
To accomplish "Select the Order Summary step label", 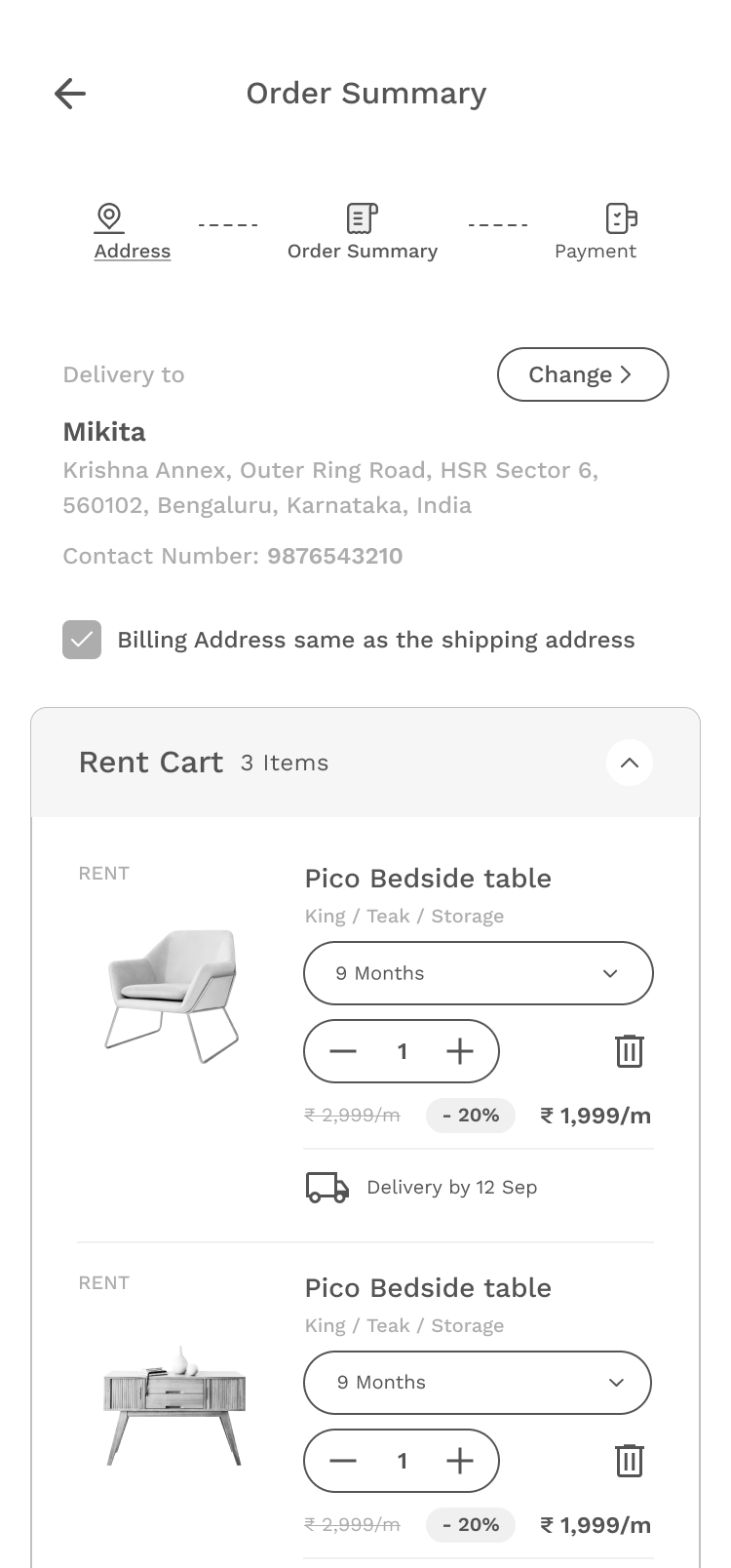I will pyautogui.click(x=362, y=252).
